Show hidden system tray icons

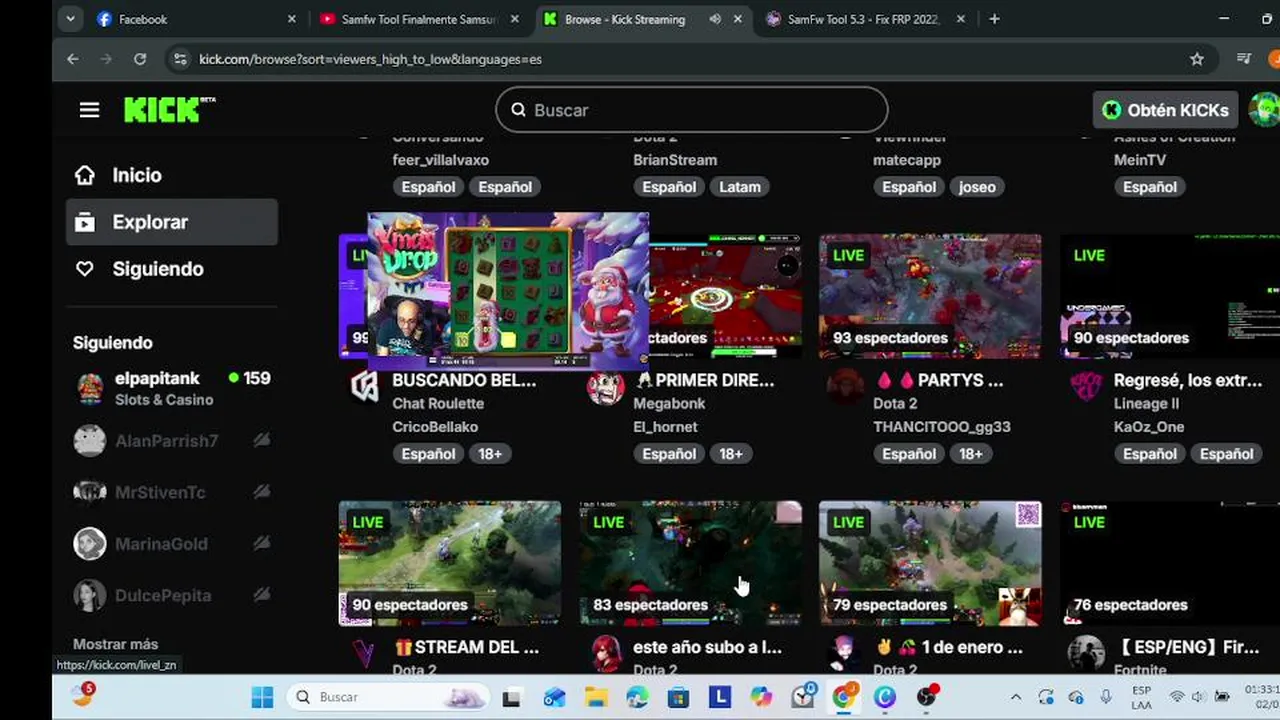click(x=1016, y=697)
